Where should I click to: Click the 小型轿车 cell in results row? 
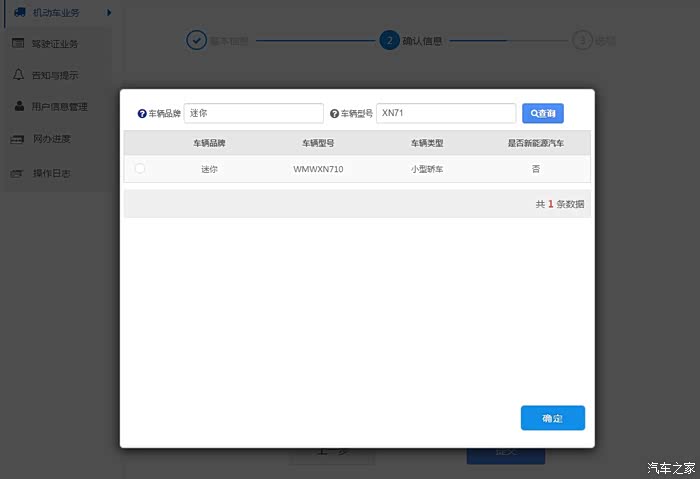coord(427,169)
